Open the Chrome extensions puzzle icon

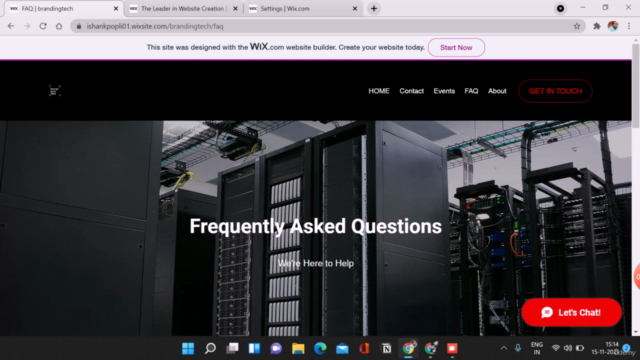pyautogui.click(x=597, y=26)
